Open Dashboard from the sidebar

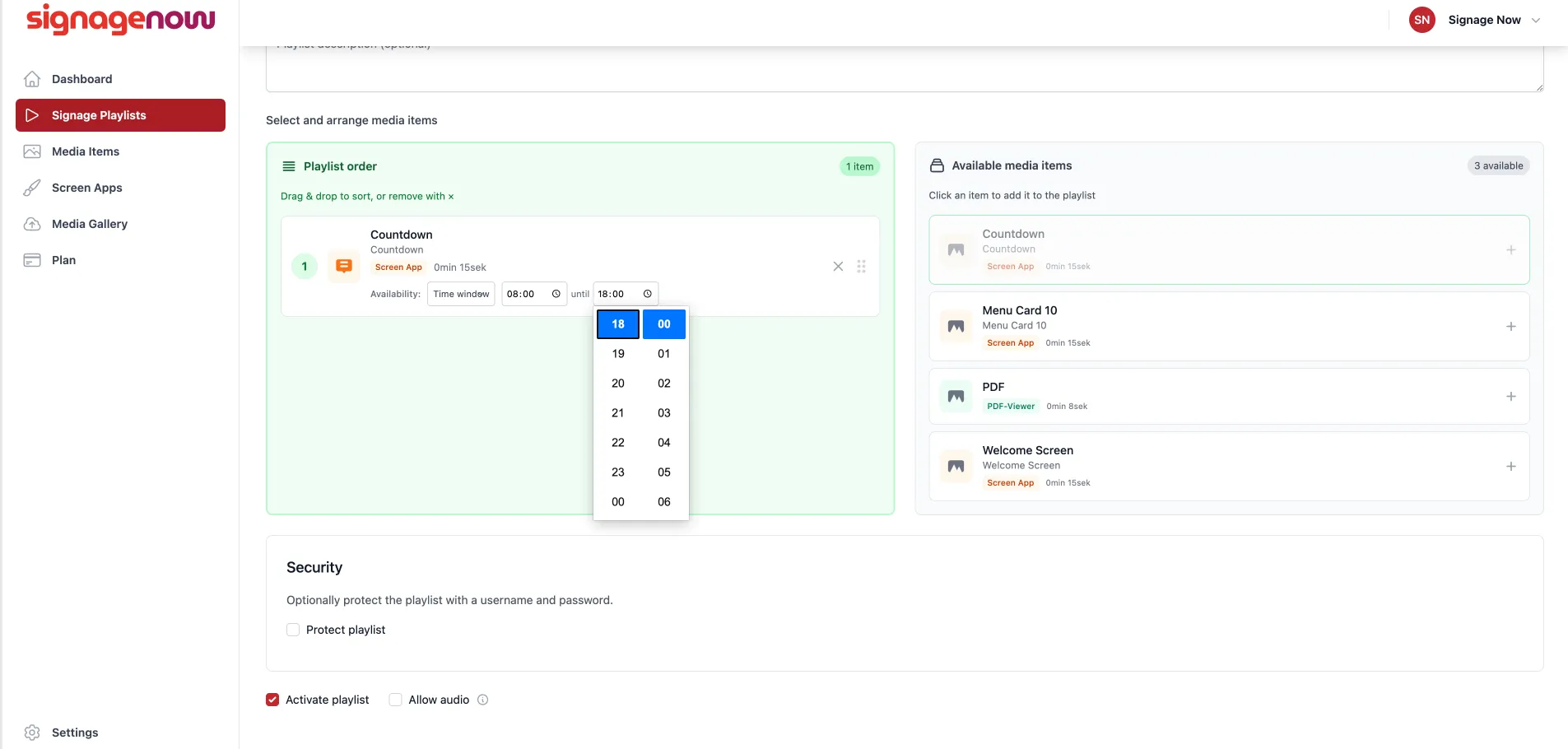coord(120,79)
